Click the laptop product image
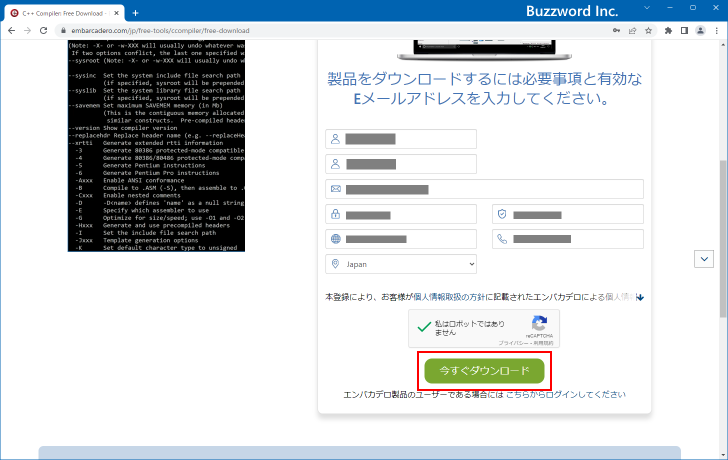The width and height of the screenshot is (728, 460). pyautogui.click(x=484, y=50)
